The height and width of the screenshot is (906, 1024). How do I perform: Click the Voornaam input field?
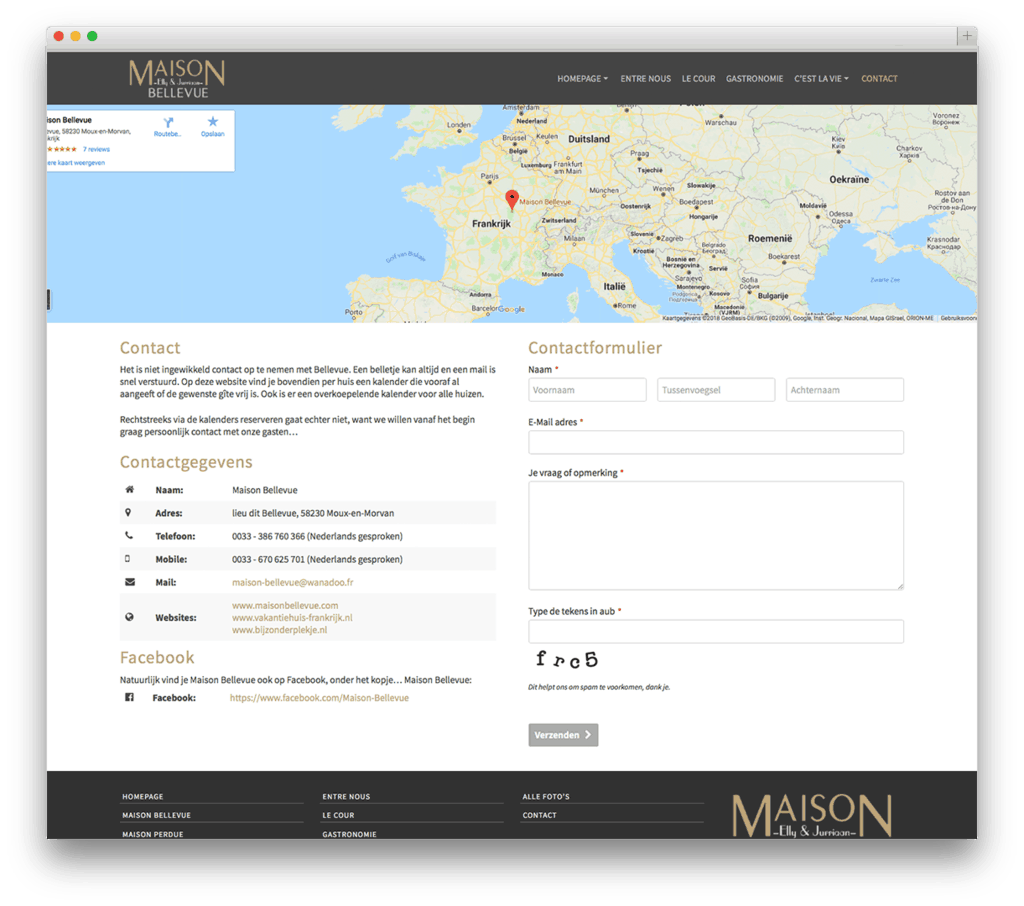pos(587,390)
